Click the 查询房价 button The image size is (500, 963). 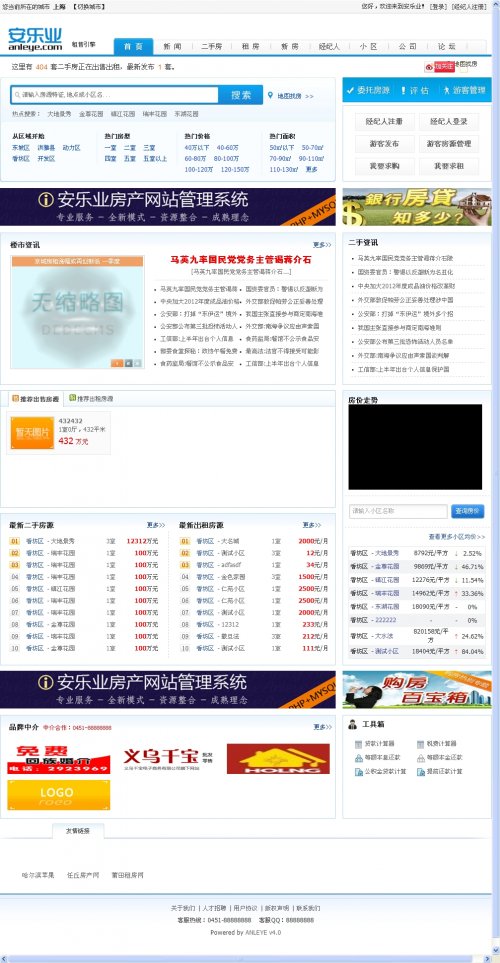click(x=467, y=511)
